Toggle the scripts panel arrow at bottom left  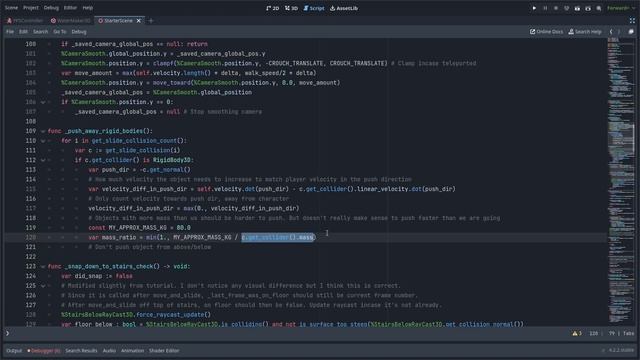pos(7,333)
